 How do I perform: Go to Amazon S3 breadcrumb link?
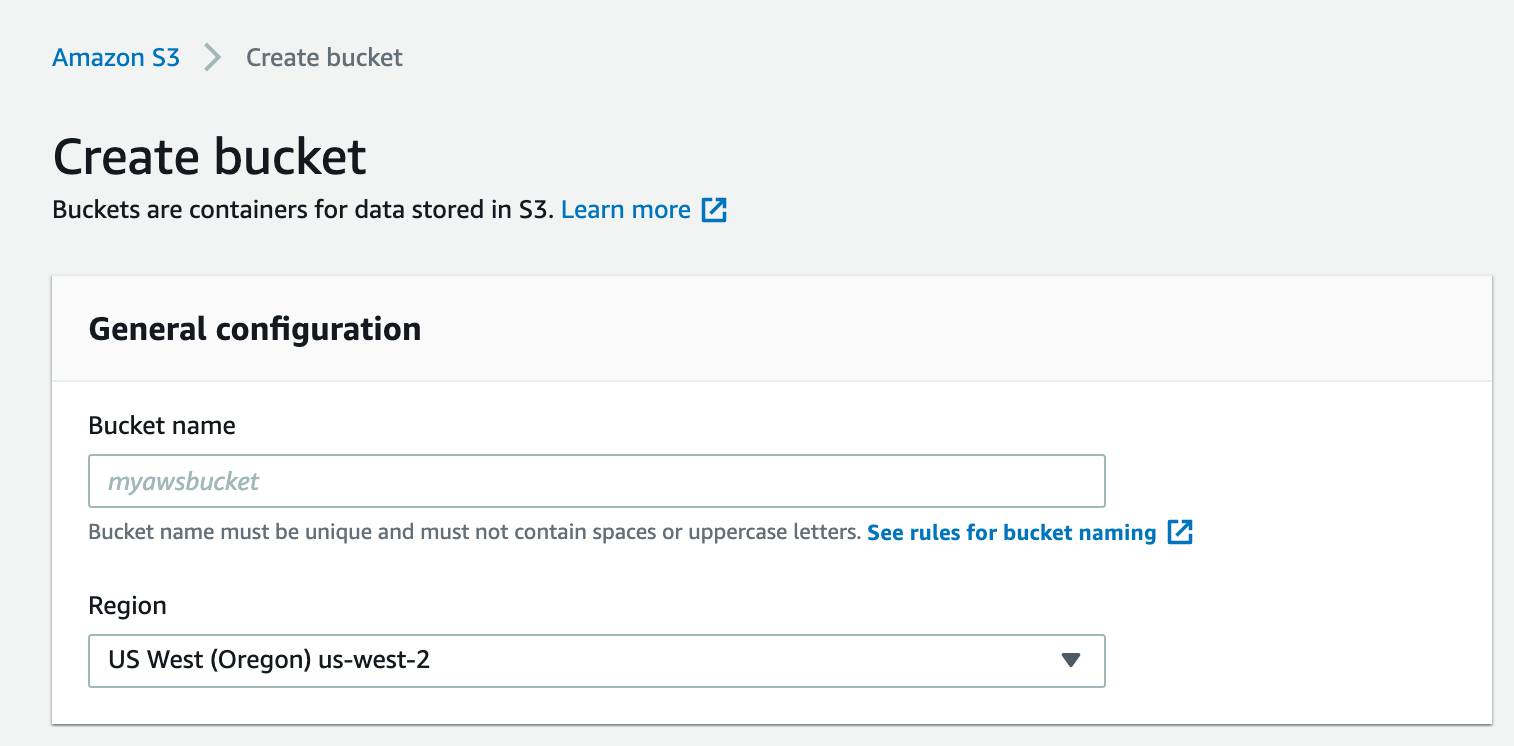[116, 58]
